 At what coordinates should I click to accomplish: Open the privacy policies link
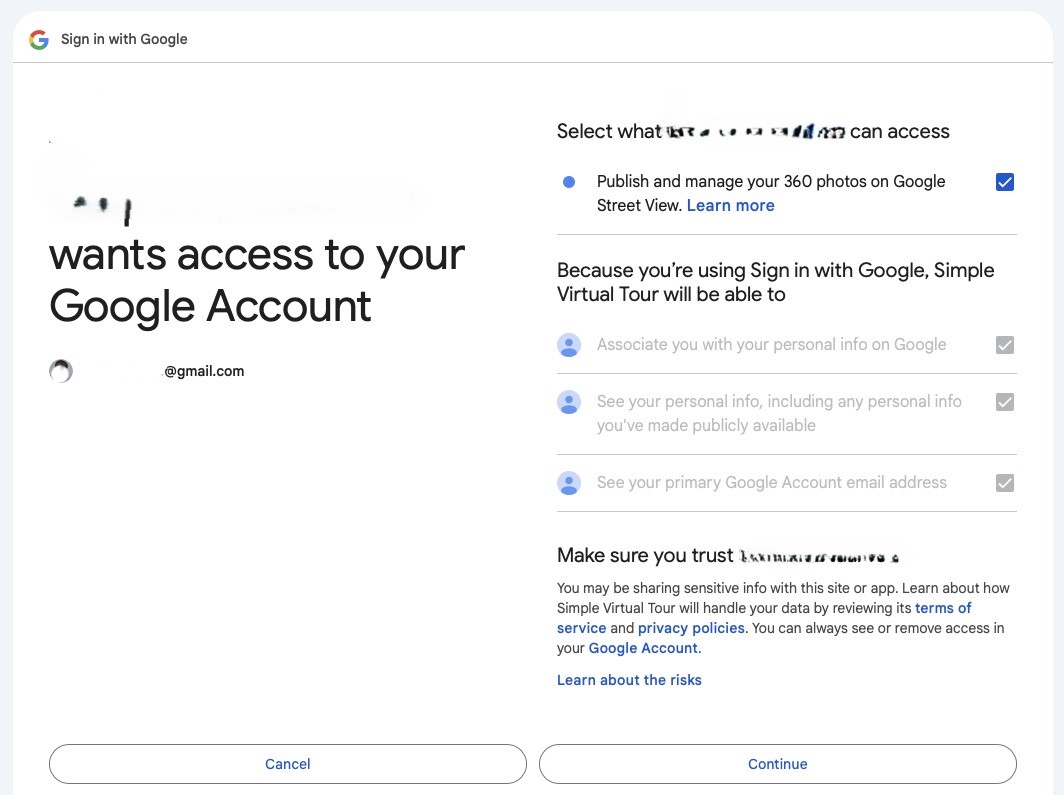[x=691, y=628]
